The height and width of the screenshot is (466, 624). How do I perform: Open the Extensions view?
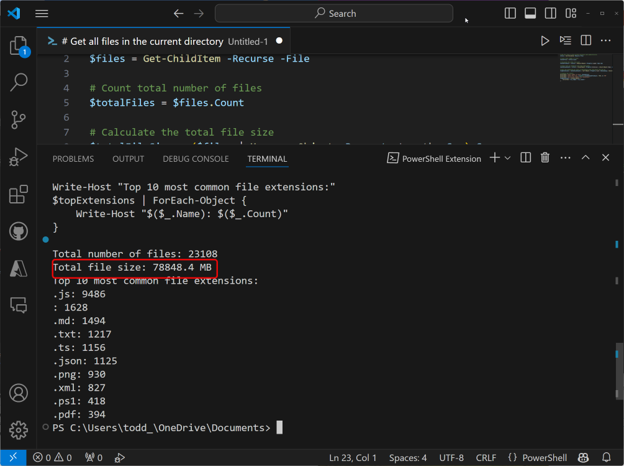[x=18, y=194]
